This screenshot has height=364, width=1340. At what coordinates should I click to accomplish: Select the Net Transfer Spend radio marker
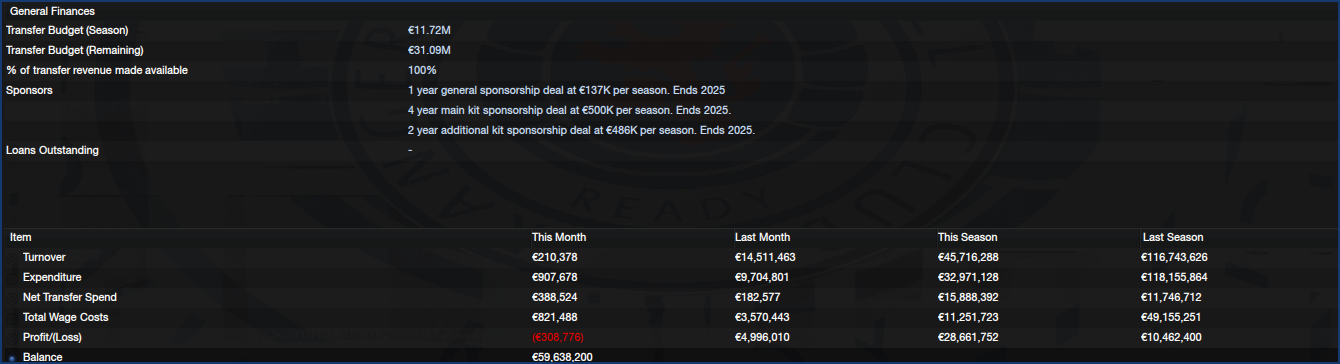tap(12, 297)
